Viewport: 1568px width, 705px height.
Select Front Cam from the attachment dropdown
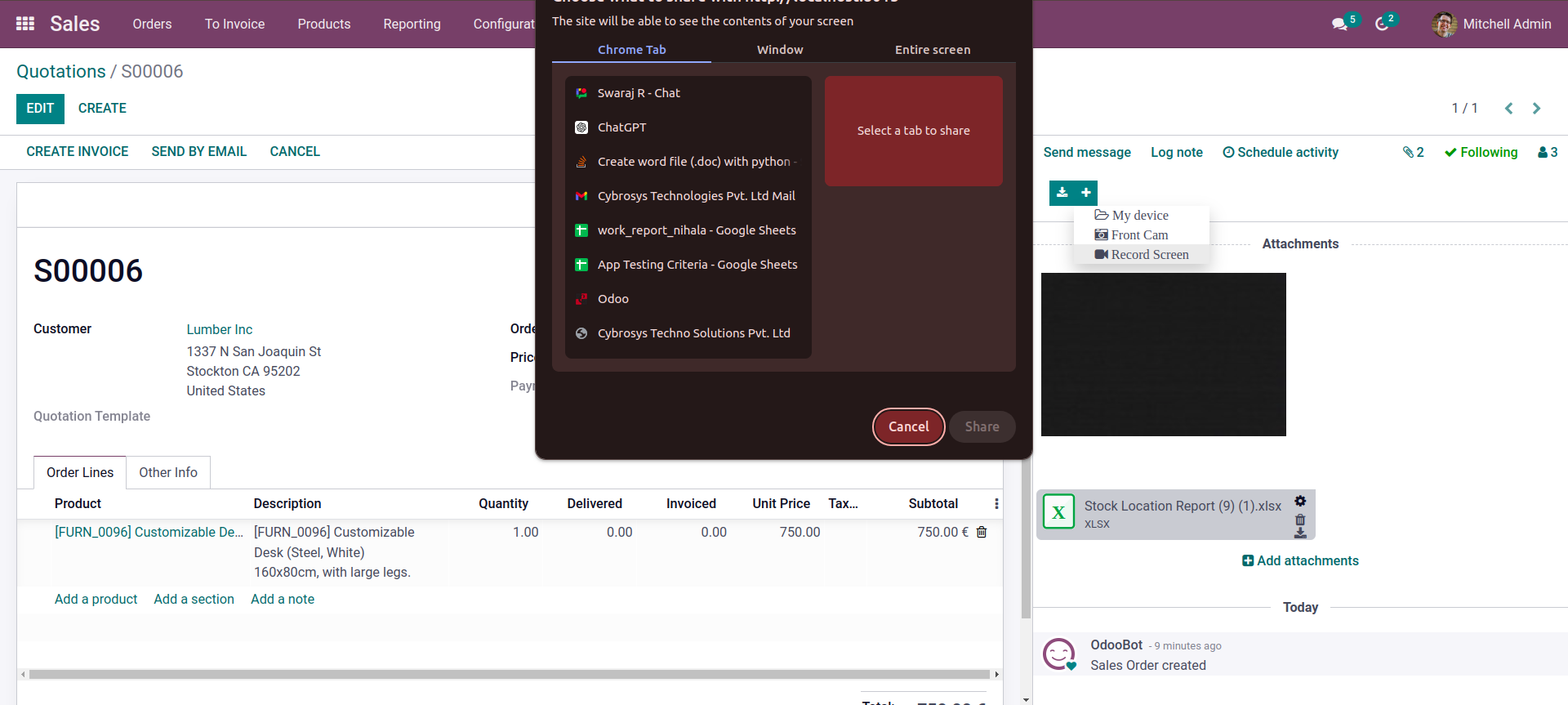(x=1141, y=235)
